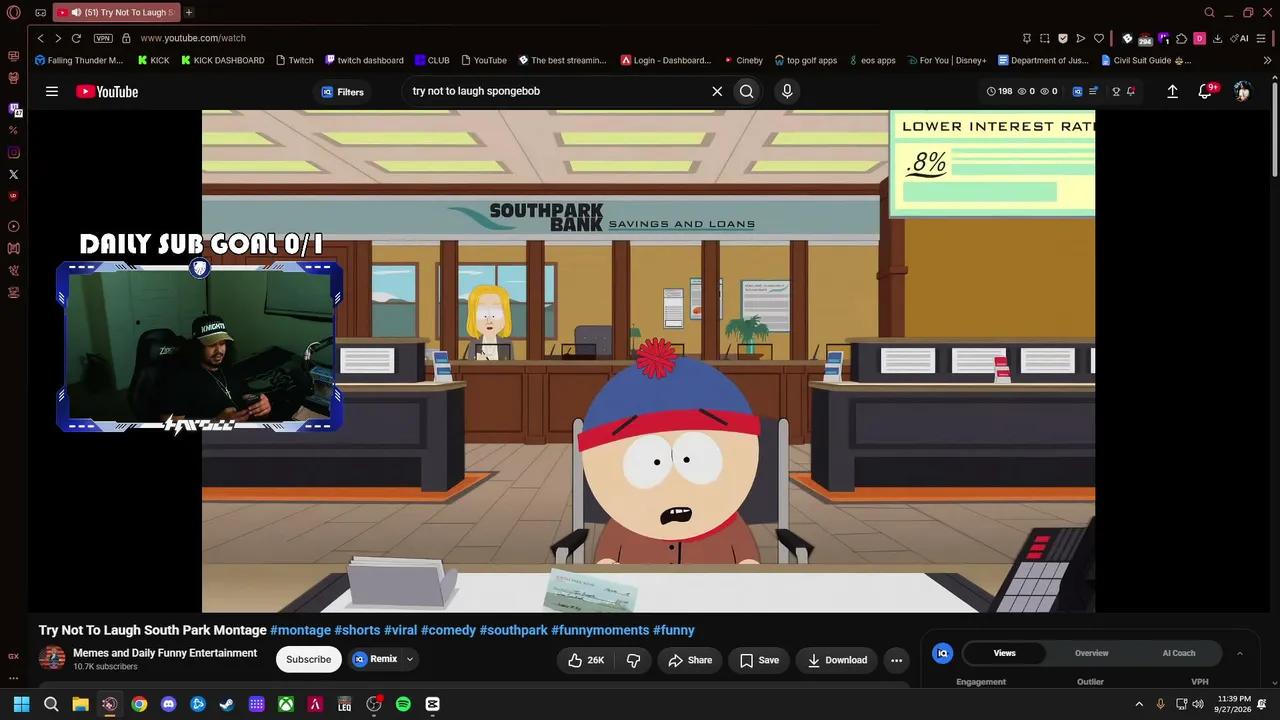Show more bookmarks with double chevron
Viewport: 1280px width, 720px height.
[1268, 60]
